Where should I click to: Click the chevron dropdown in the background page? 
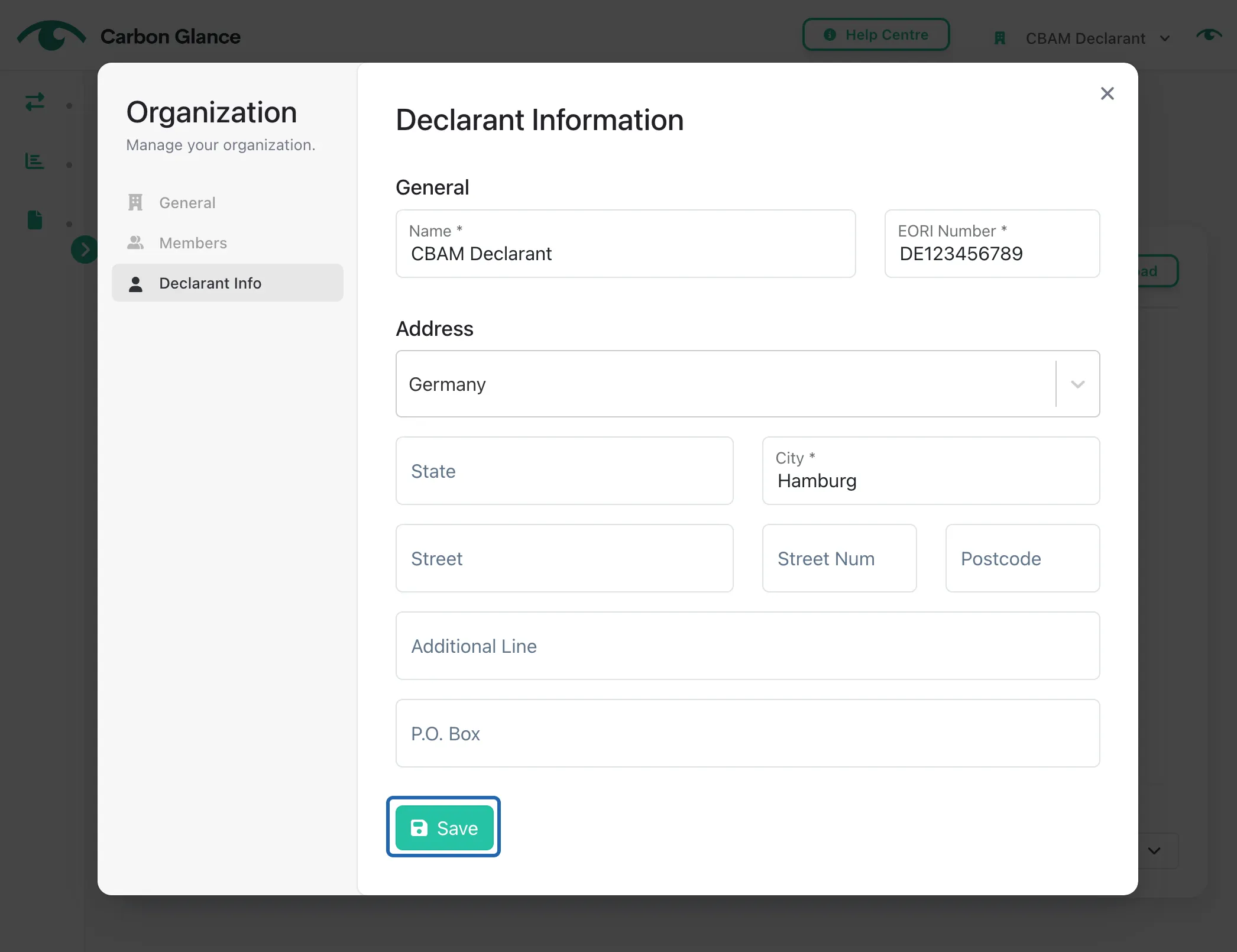point(1154,851)
